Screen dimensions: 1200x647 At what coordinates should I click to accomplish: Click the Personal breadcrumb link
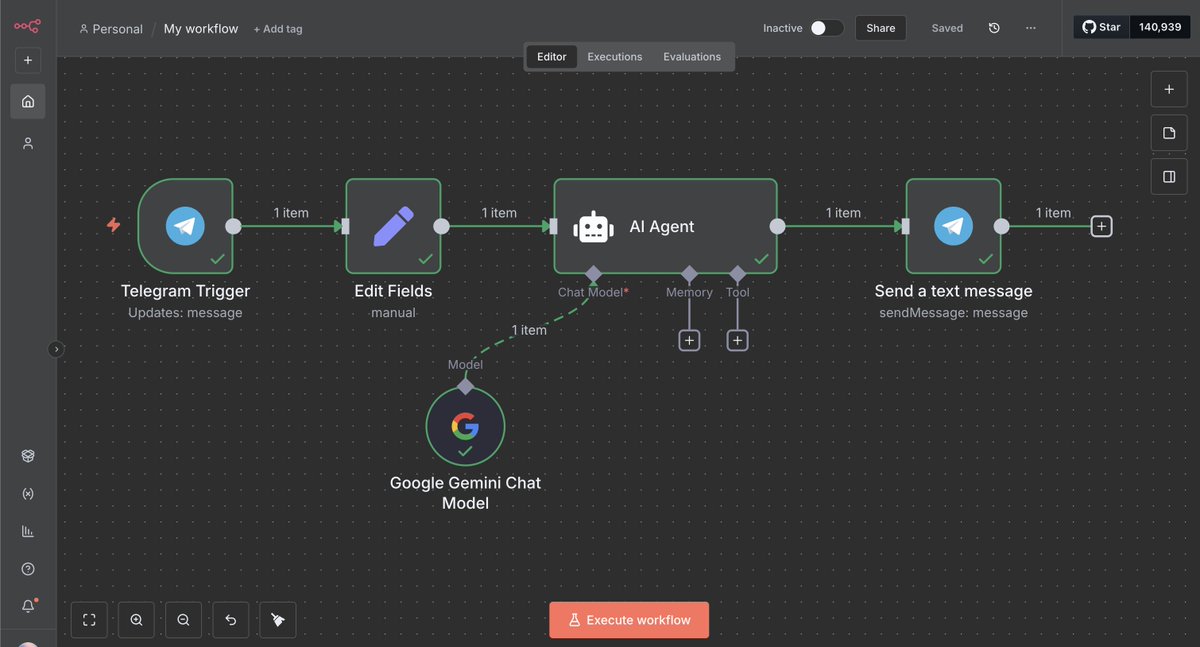coord(111,29)
